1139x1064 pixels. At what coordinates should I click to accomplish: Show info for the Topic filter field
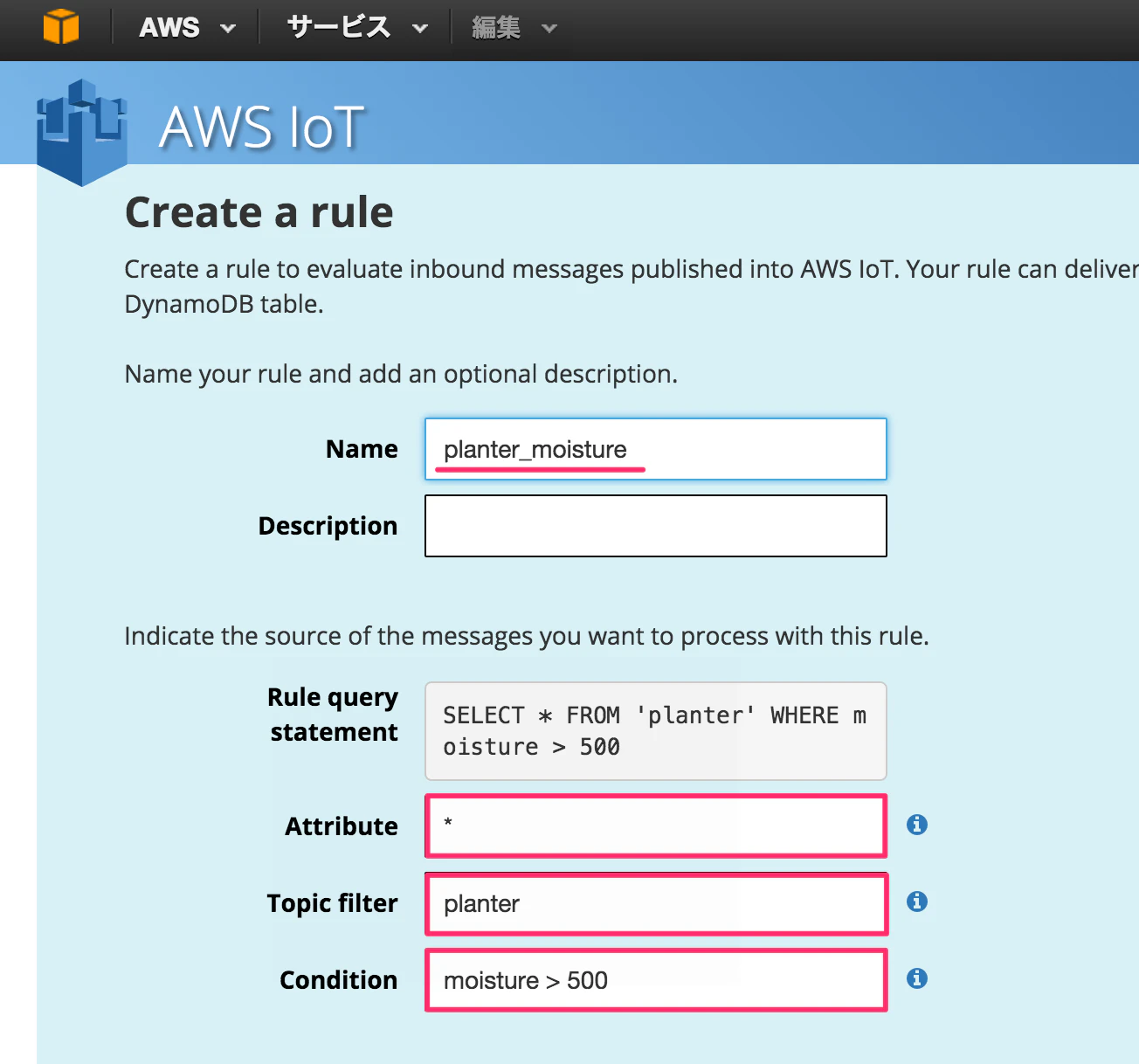pos(916,901)
